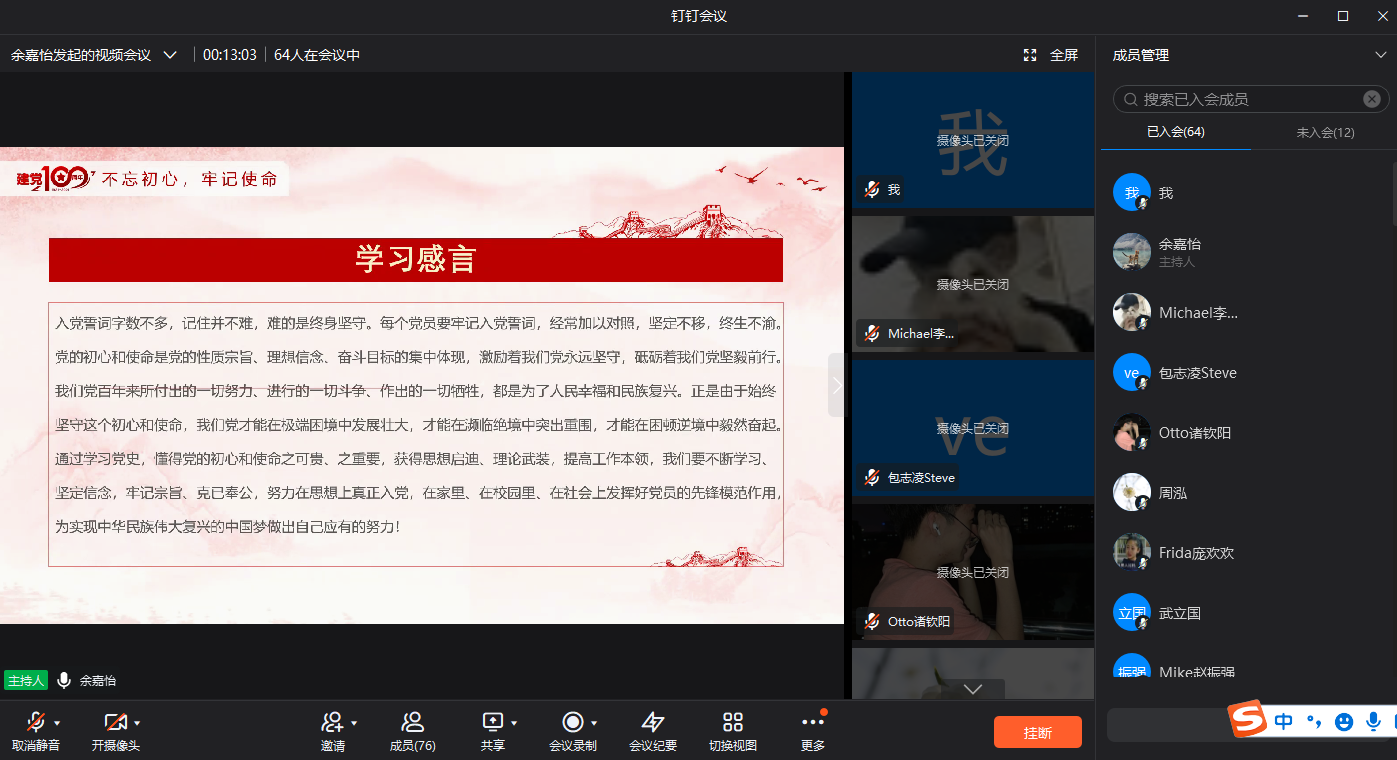Enter 全屏 fullscreen mode

point(1051,55)
